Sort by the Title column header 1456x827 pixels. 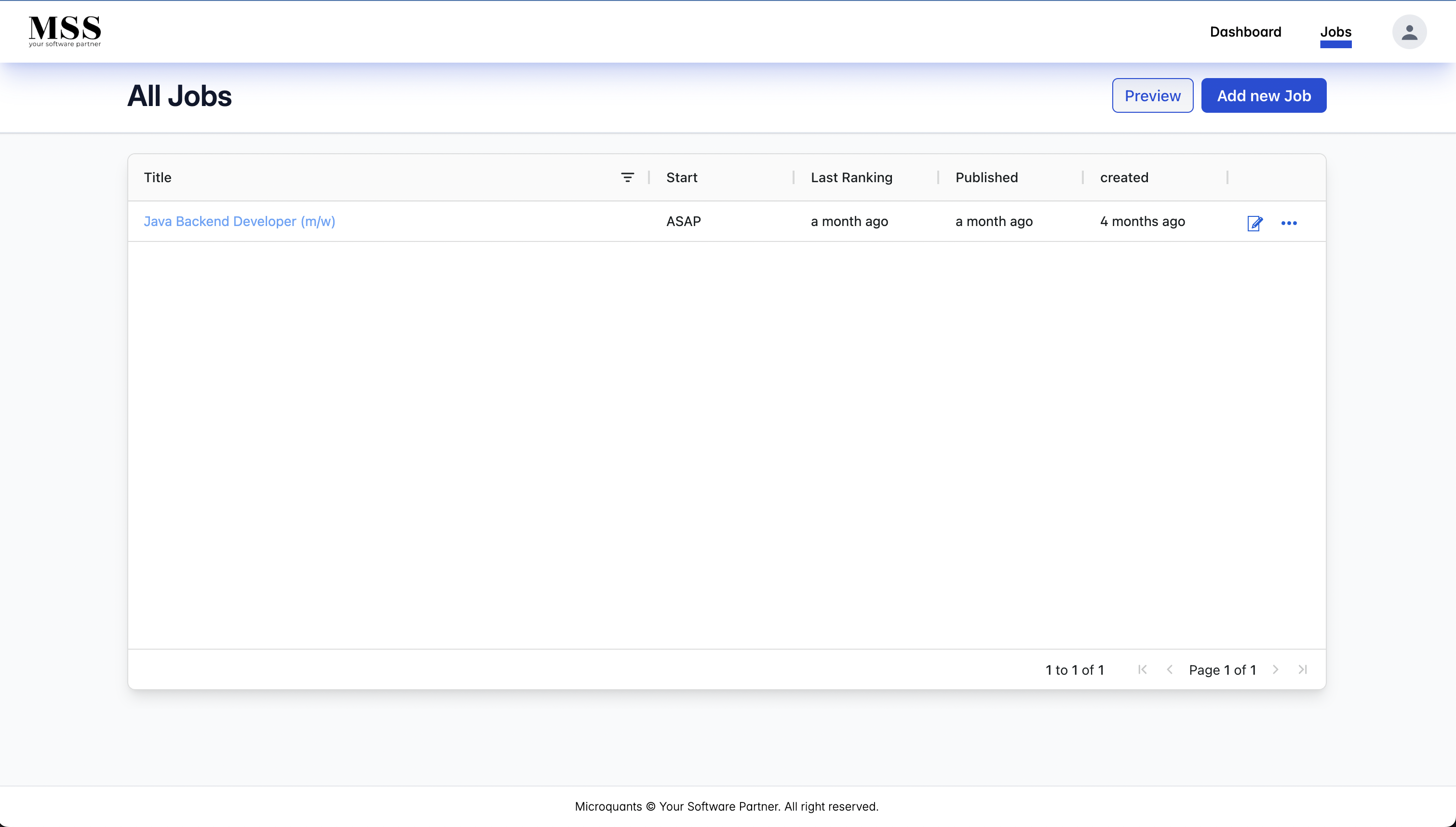pos(157,177)
